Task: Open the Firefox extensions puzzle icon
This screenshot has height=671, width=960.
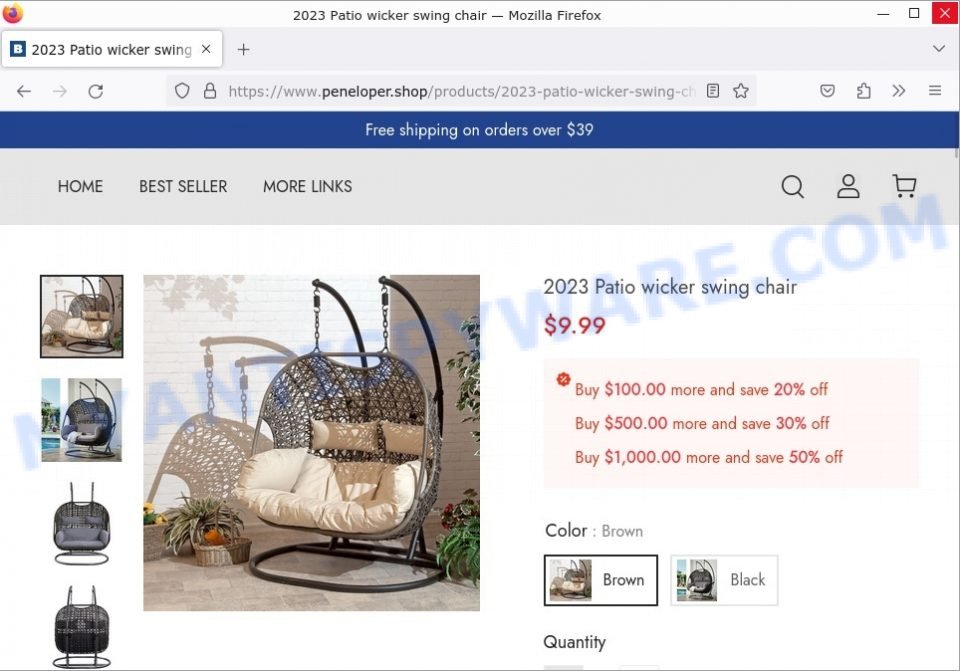Action: coord(863,91)
